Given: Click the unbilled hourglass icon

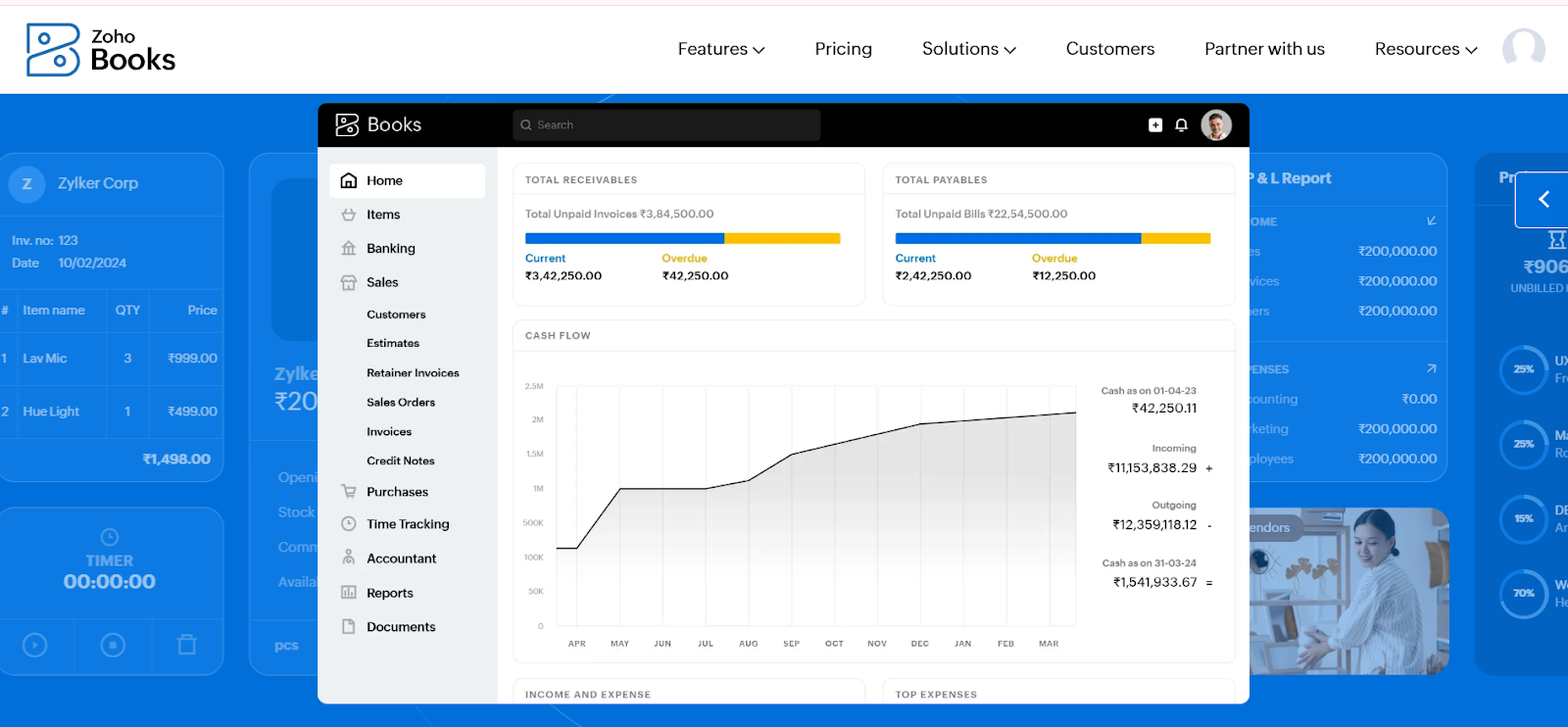Looking at the screenshot, I should tap(1557, 240).
